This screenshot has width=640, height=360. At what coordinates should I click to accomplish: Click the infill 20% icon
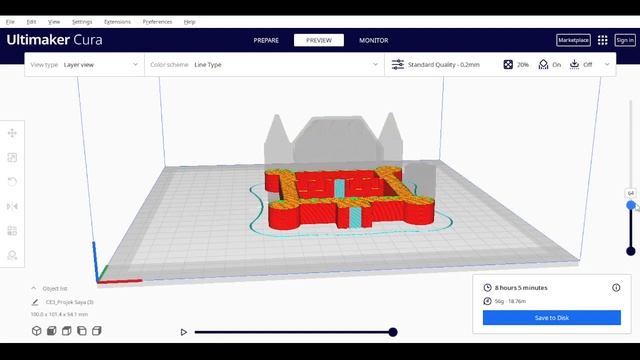[508, 64]
